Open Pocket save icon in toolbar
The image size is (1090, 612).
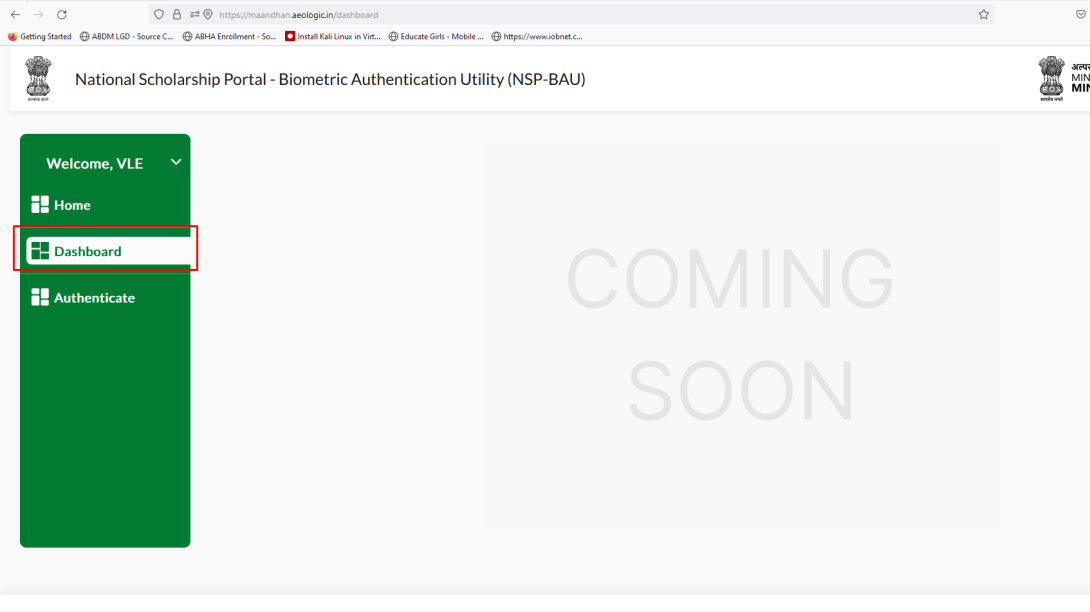[x=1081, y=15]
